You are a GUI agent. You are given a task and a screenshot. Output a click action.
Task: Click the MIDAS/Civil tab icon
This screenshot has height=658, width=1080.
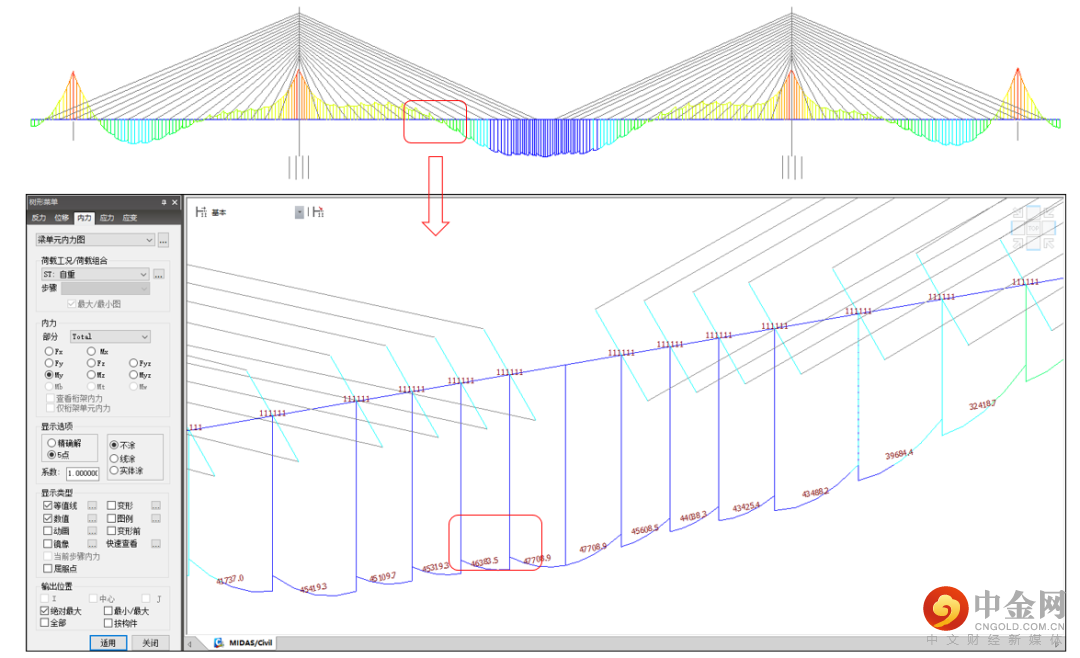[x=218, y=643]
